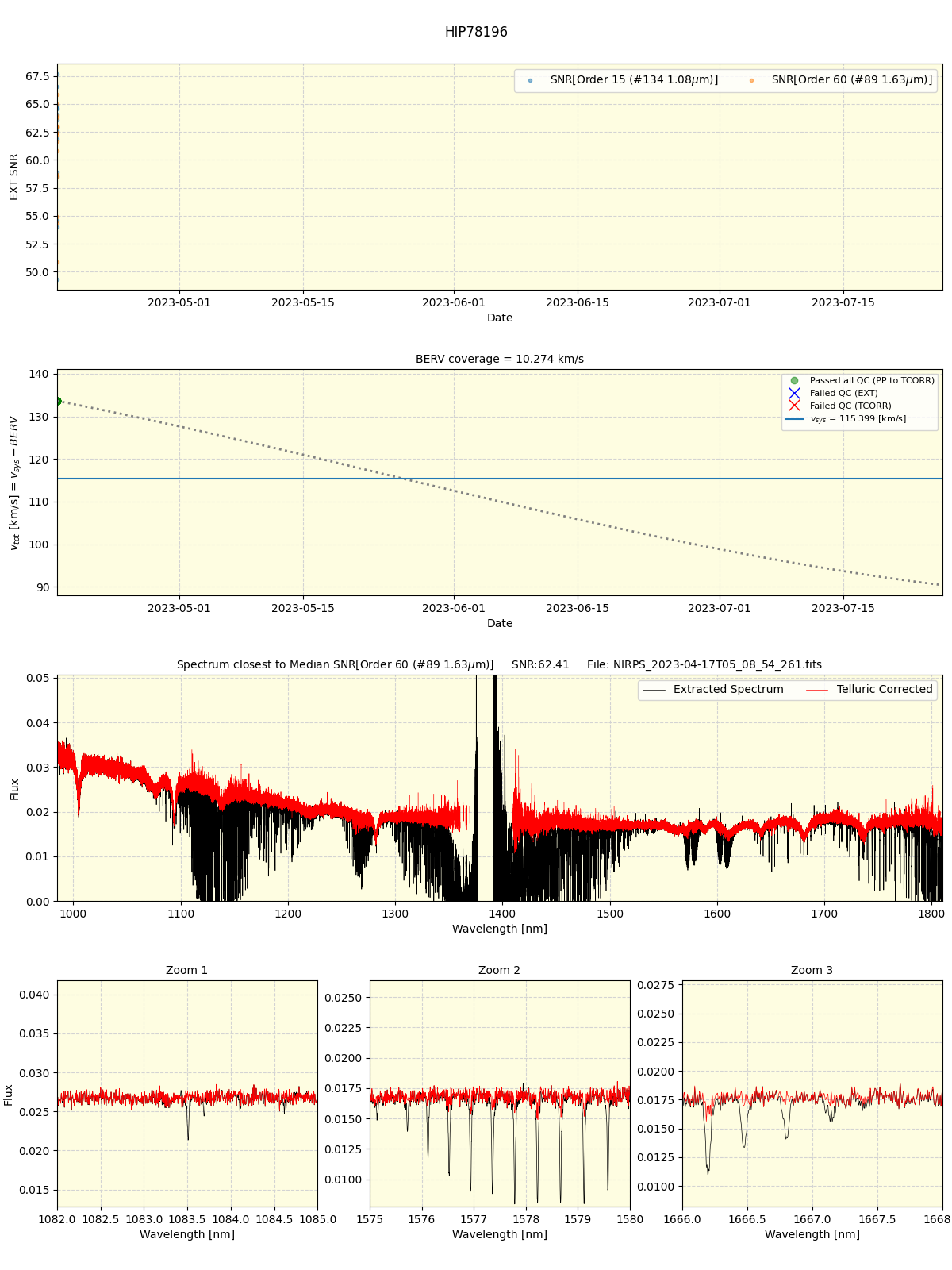The height and width of the screenshot is (1270, 952).
Task: Click the EXT SNR axis label
Action: pyautogui.click(x=14, y=177)
